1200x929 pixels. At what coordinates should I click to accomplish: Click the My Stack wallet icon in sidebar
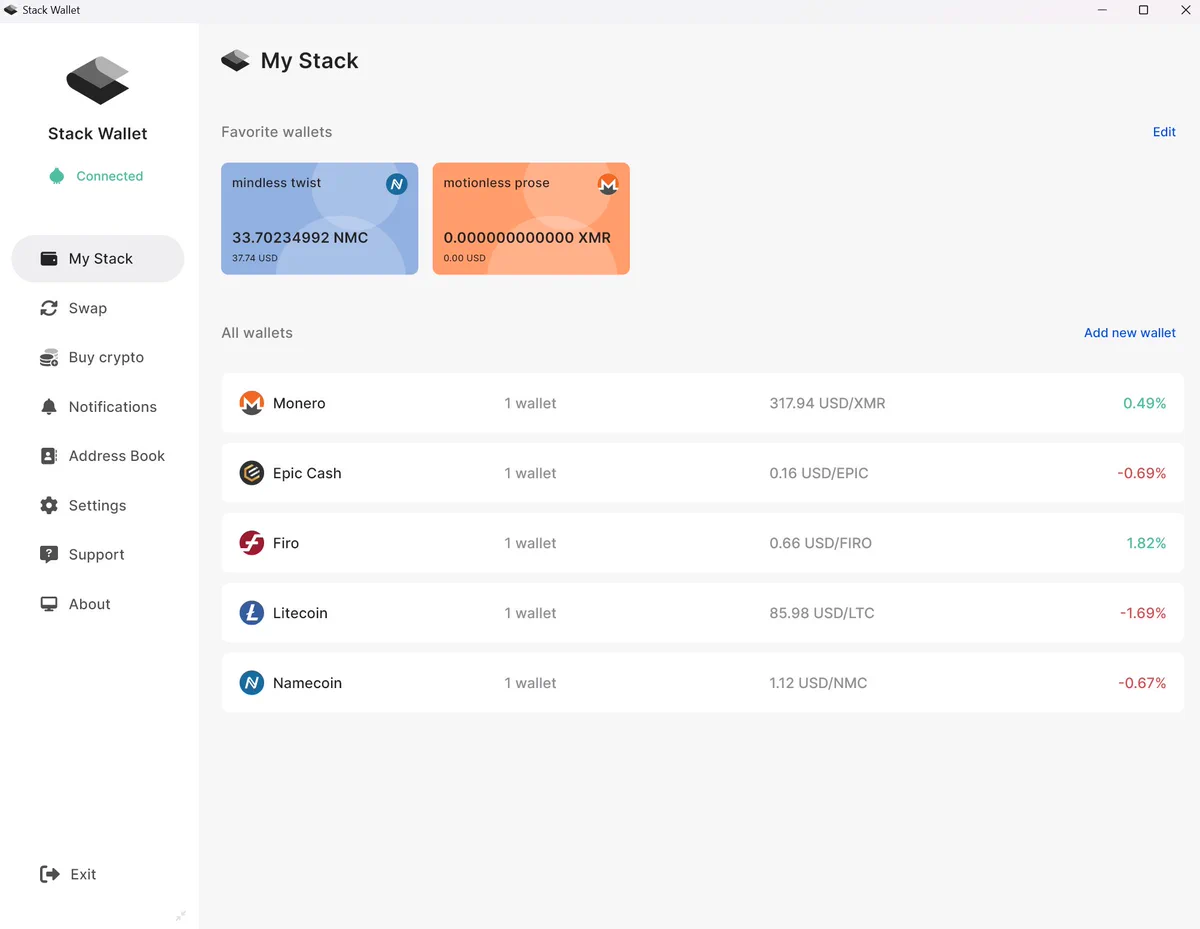coord(48,259)
